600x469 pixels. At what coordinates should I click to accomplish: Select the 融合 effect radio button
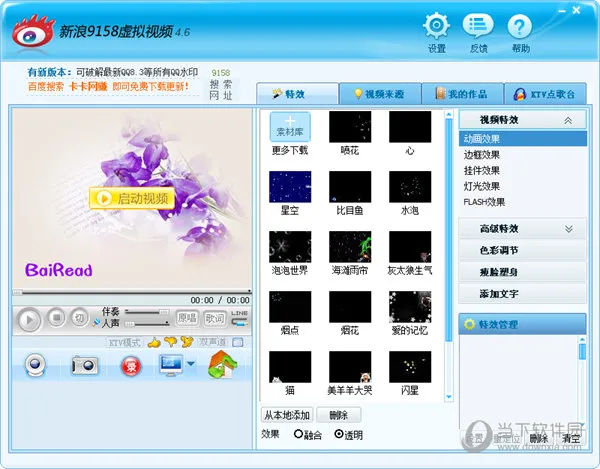point(298,434)
